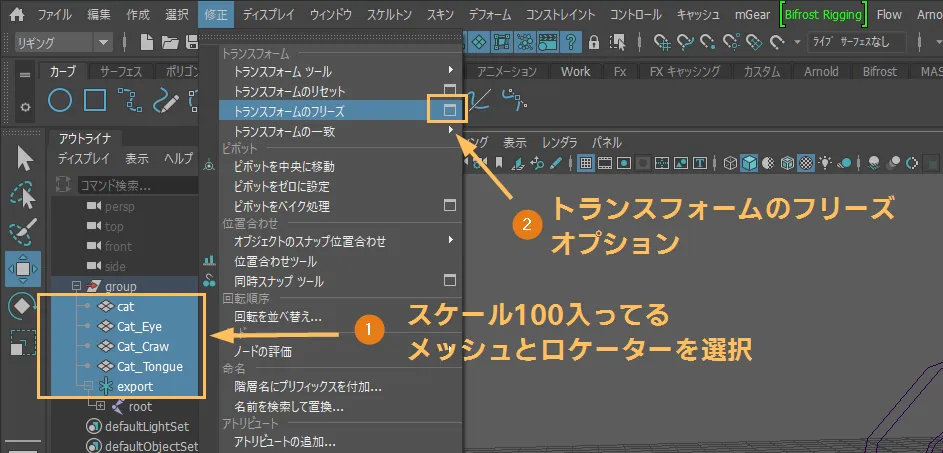
Task: Click the padlock lock-selection icon
Action: pyautogui.click(x=594, y=42)
